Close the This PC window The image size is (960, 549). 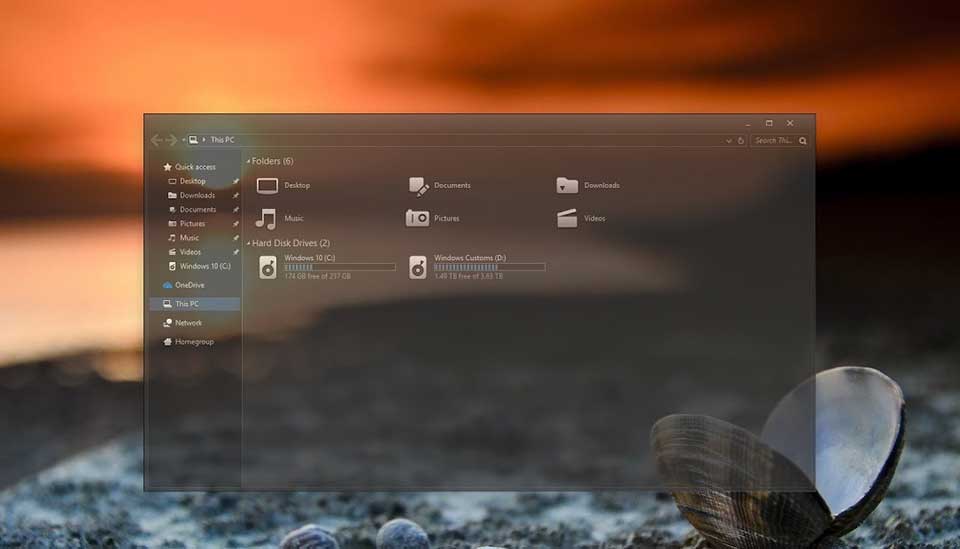coord(790,123)
